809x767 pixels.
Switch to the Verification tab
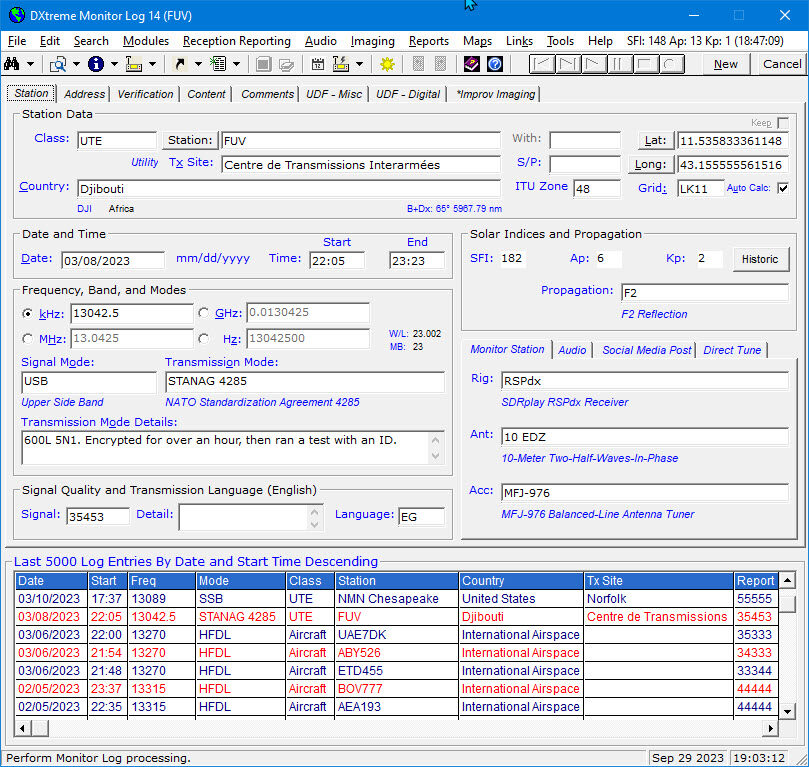pyautogui.click(x=145, y=94)
